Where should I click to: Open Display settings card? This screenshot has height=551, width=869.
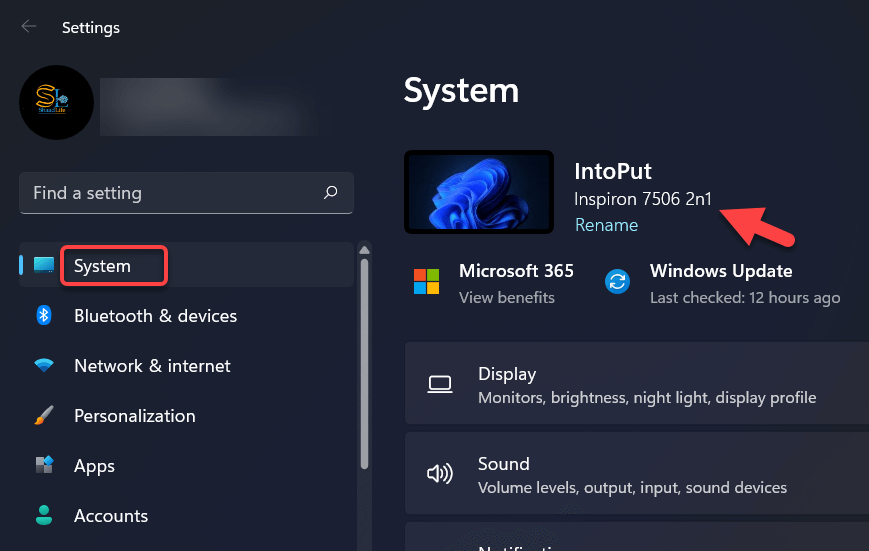pos(637,384)
